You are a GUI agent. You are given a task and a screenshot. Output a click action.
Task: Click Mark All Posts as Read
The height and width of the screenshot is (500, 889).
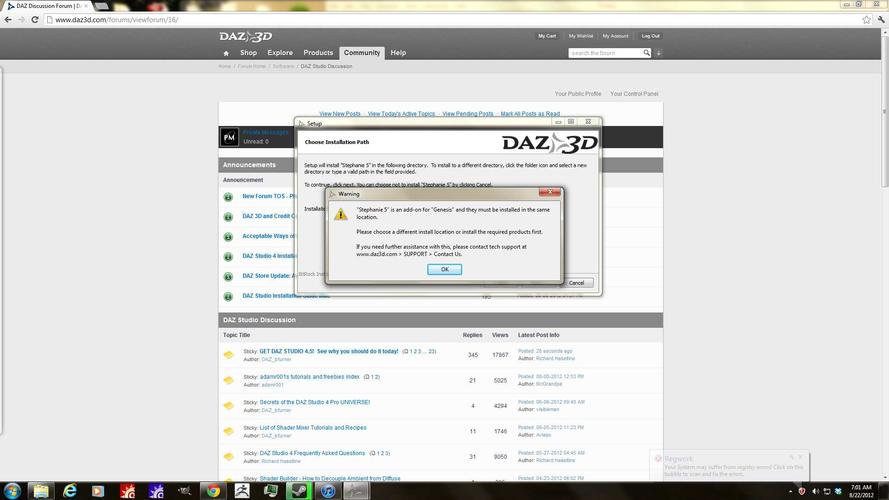tap(530, 114)
